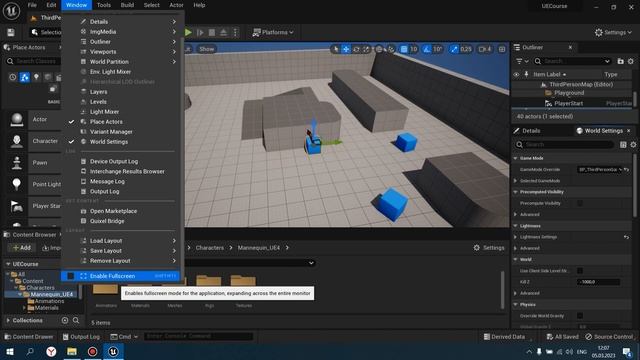Select the Translate gizmo tool in viewport

[x=346, y=49]
